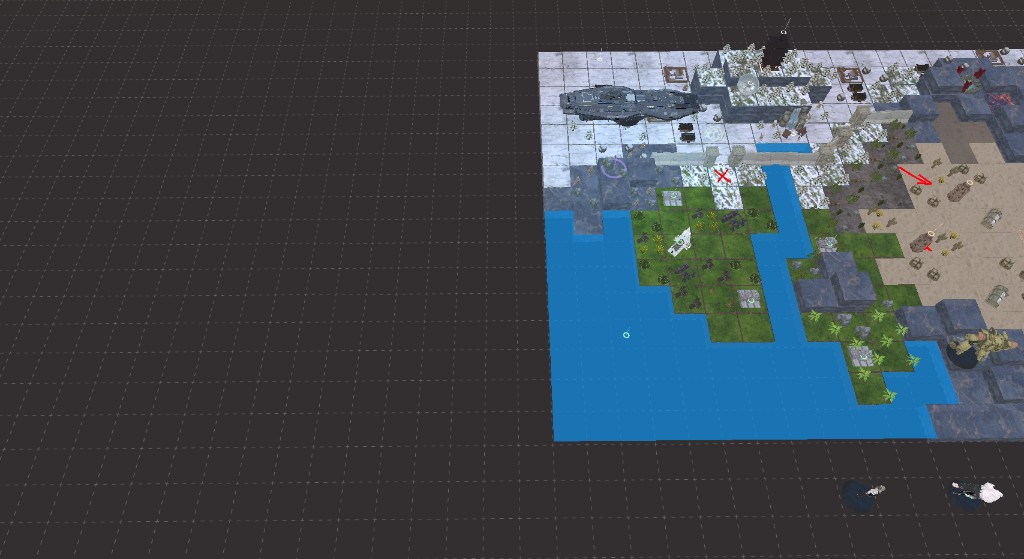
Task: Select the brown tank with ring marker
Action: tap(959, 191)
